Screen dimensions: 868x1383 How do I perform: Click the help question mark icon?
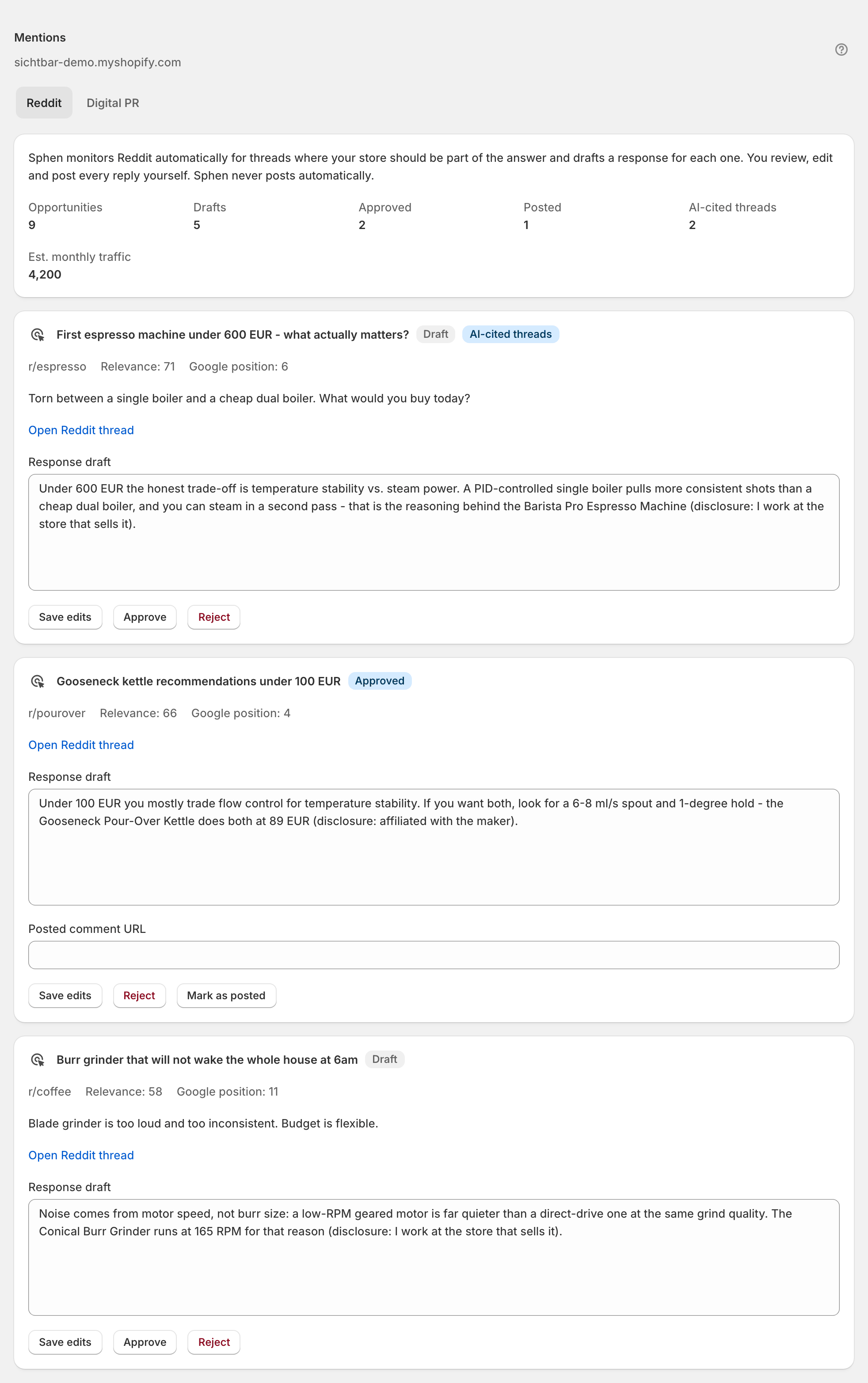click(841, 50)
